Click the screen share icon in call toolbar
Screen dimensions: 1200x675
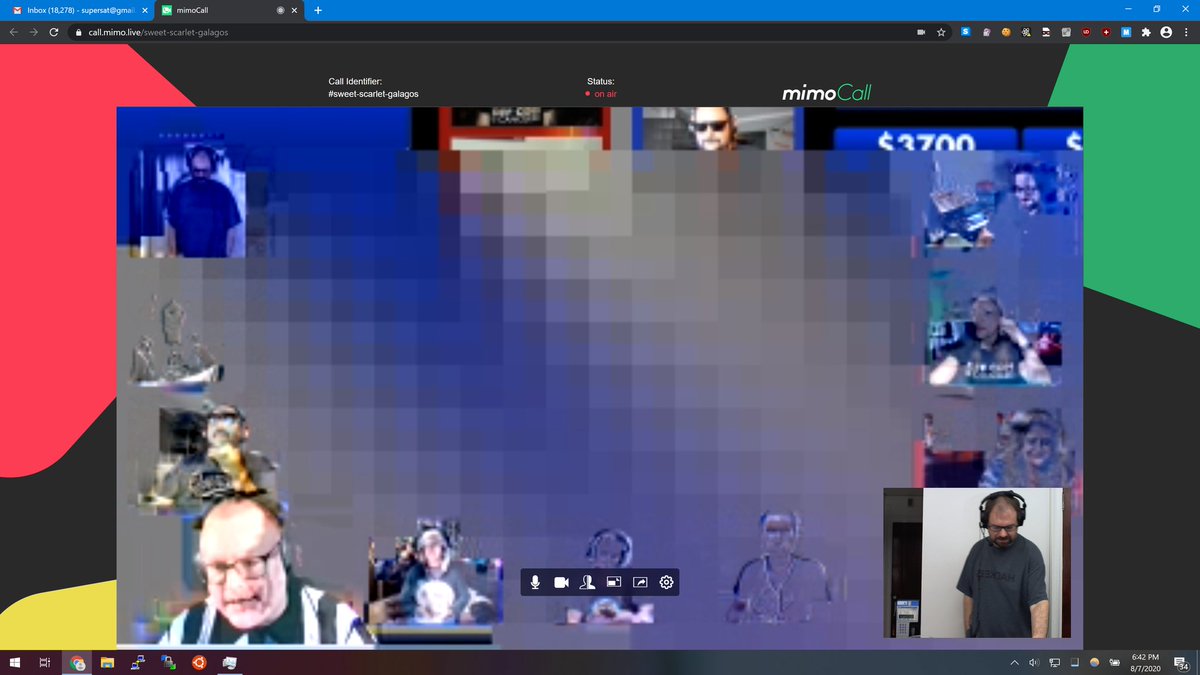[x=640, y=582]
